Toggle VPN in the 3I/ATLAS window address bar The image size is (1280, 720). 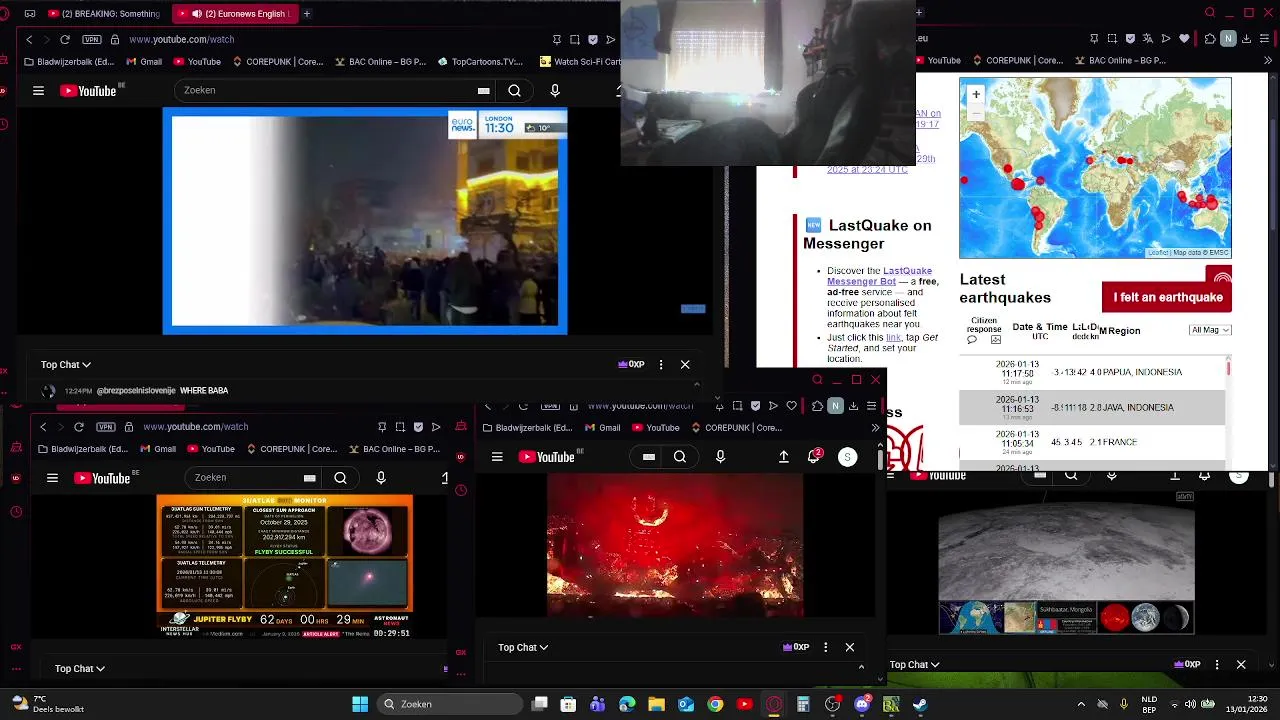pyautogui.click(x=106, y=427)
